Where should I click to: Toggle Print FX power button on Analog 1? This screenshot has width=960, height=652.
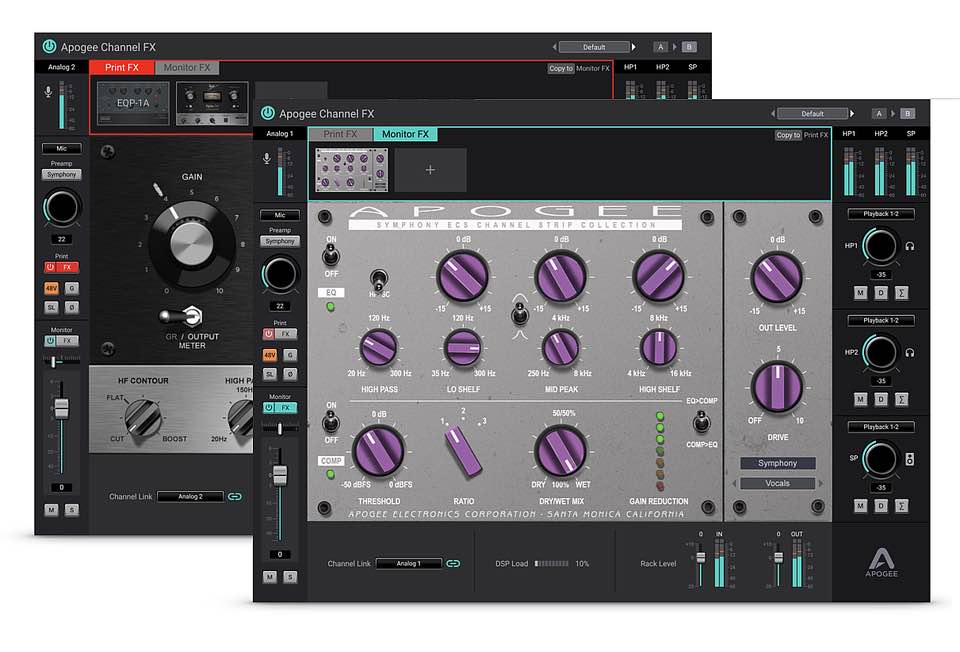(x=269, y=334)
